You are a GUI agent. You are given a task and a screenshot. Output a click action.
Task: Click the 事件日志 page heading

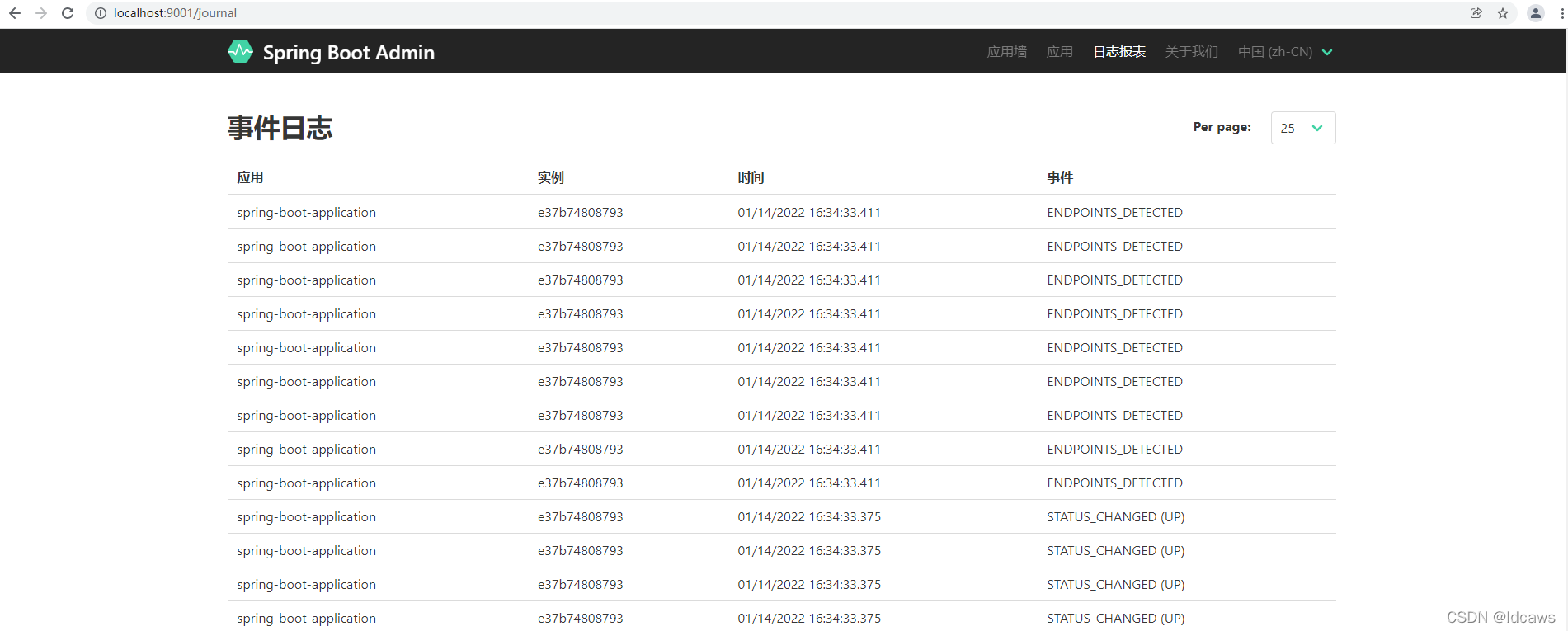280,128
